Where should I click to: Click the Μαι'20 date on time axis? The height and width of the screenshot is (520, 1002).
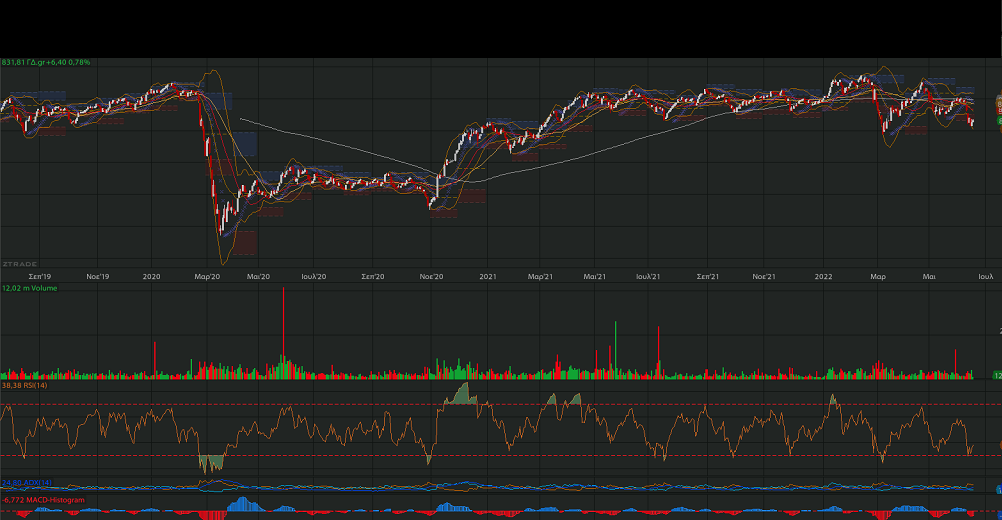[258, 275]
